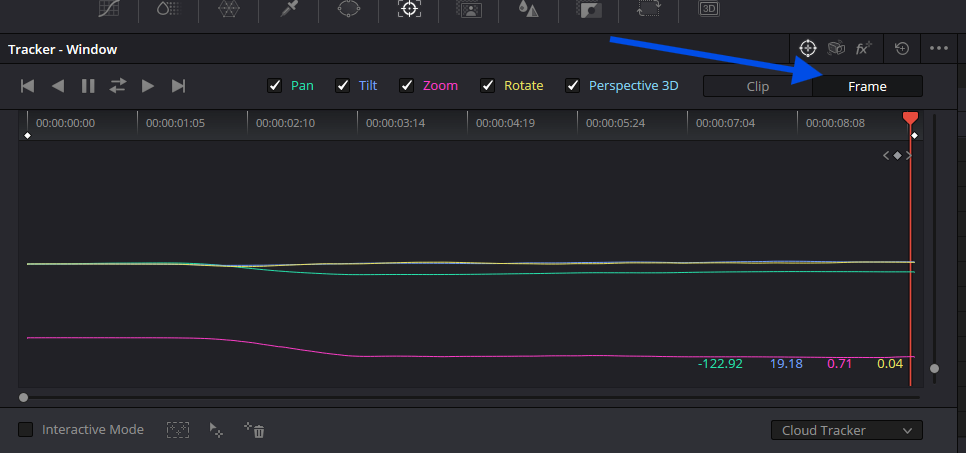Open the tracker options three-dot menu
The image size is (966, 453).
click(x=939, y=48)
